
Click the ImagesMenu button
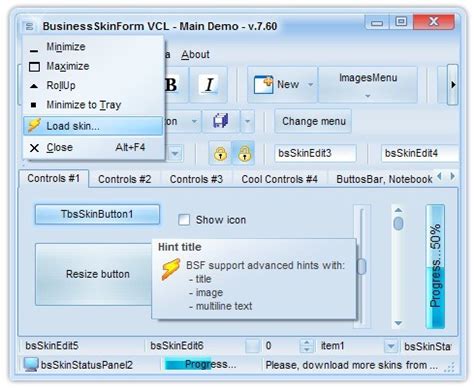368,84
